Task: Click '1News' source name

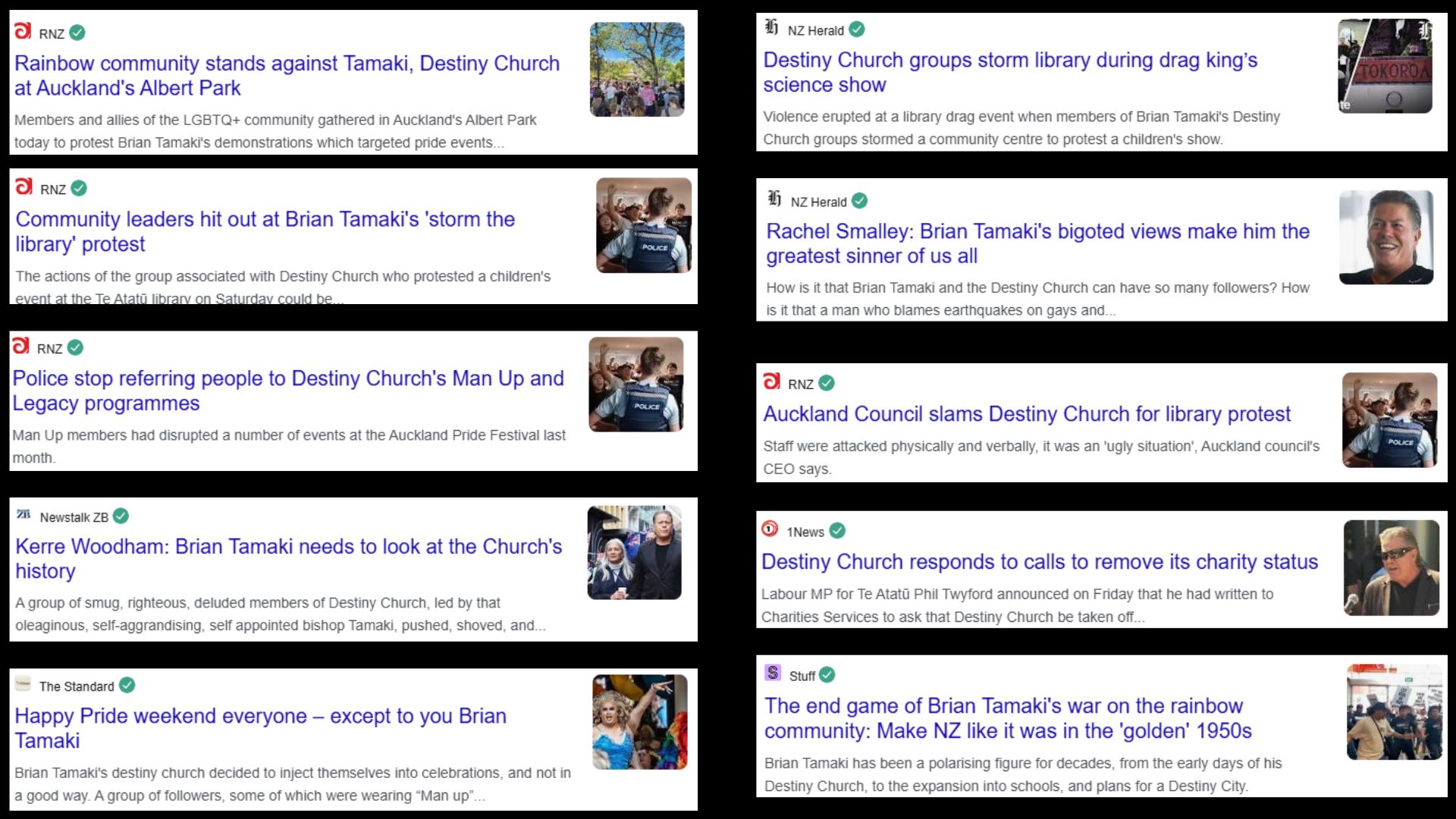Action: point(805,532)
